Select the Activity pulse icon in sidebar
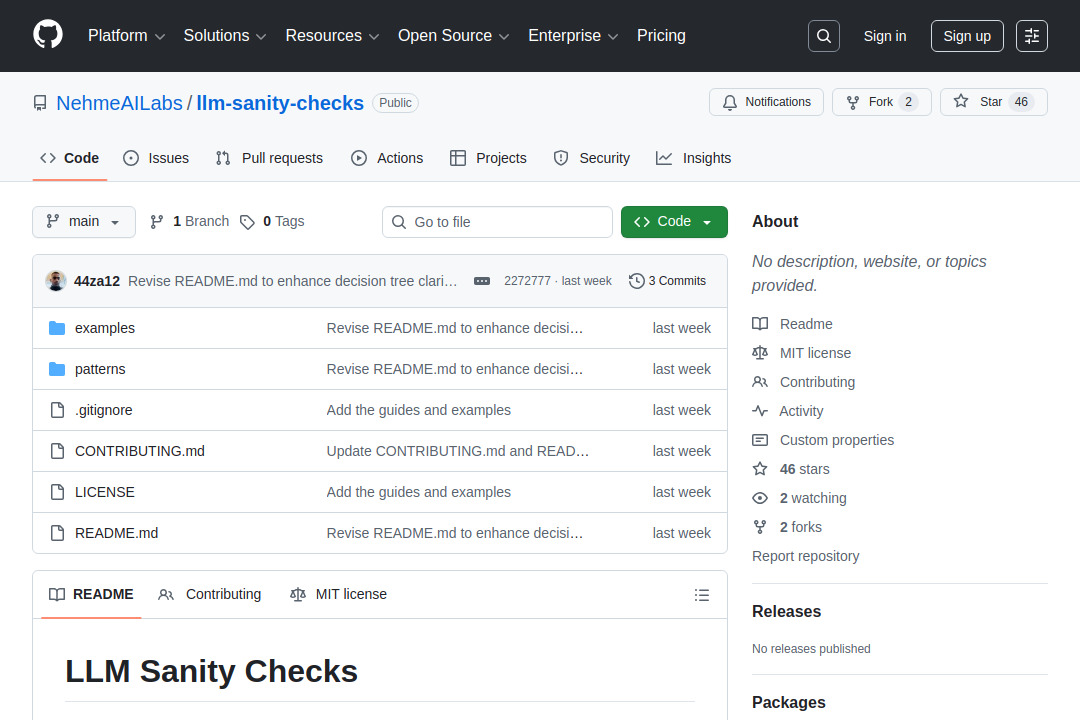 pyautogui.click(x=760, y=410)
